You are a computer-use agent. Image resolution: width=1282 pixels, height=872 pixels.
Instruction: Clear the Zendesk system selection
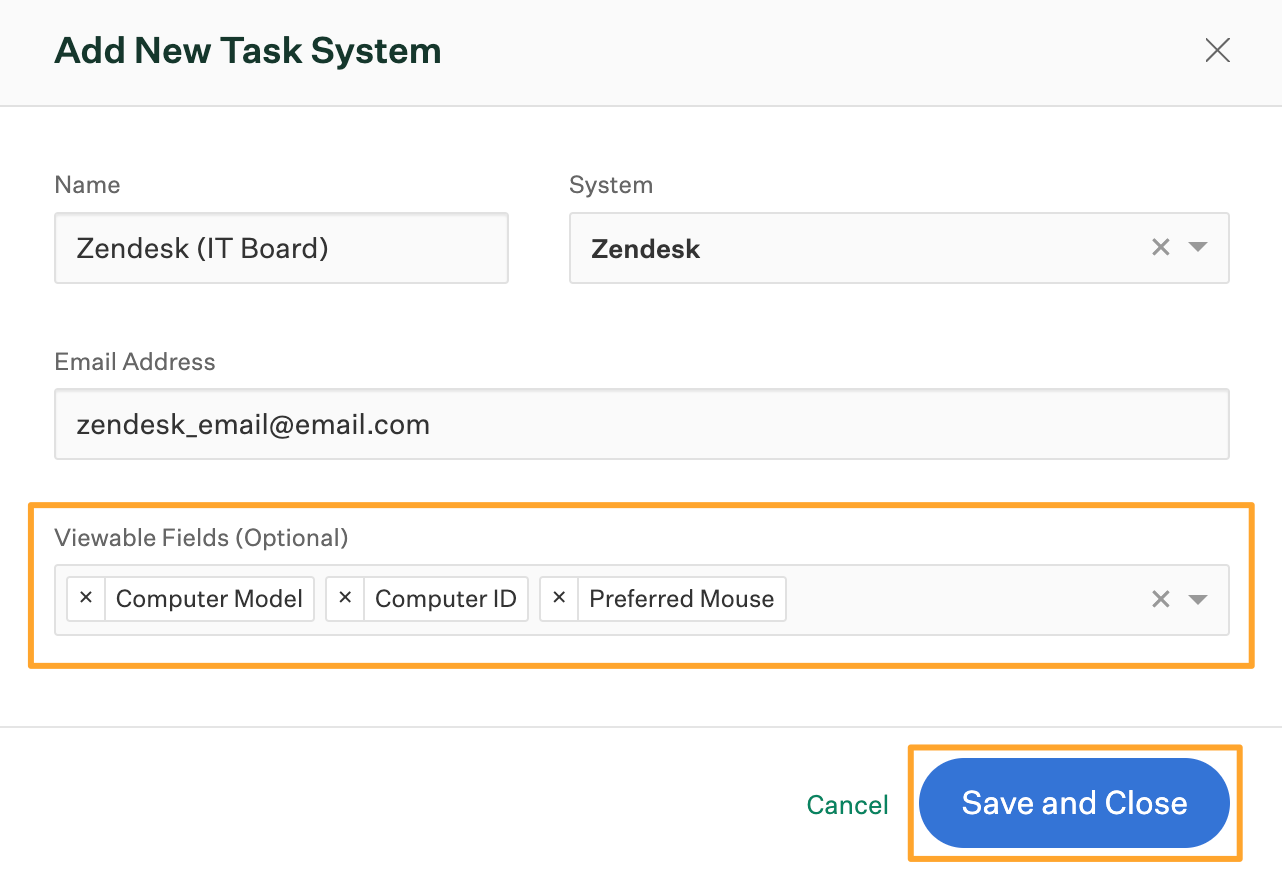click(x=1160, y=248)
